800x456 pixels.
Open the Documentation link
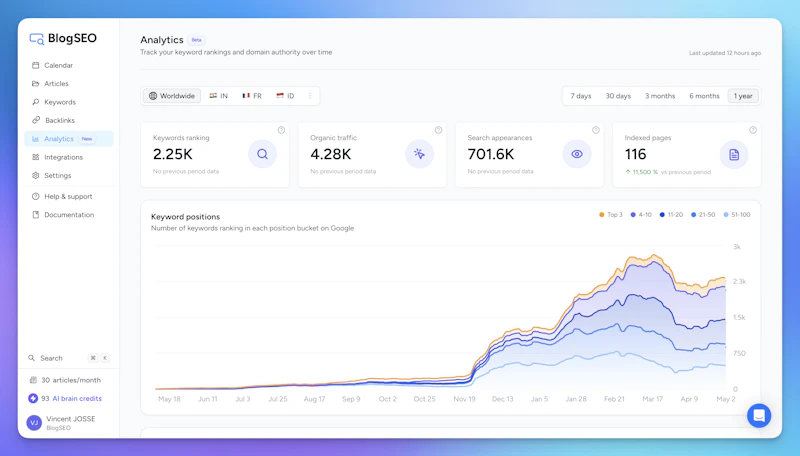tap(68, 215)
